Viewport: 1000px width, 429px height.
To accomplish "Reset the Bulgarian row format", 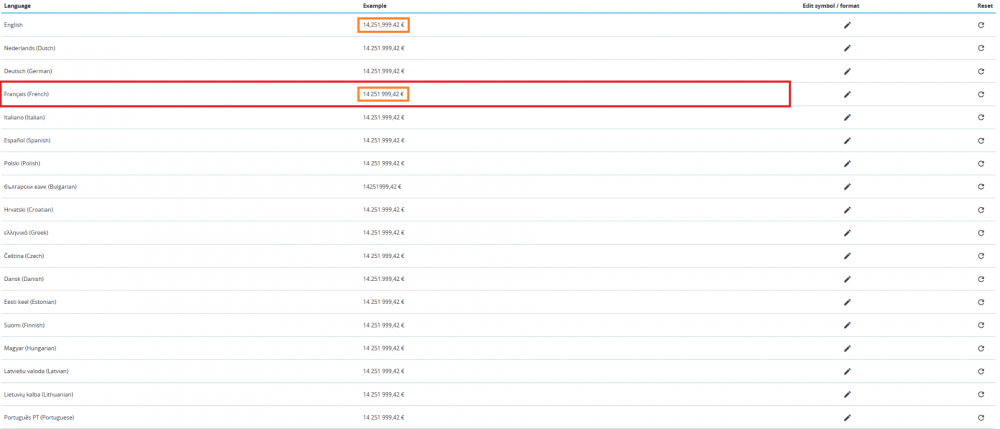I will pos(981,187).
